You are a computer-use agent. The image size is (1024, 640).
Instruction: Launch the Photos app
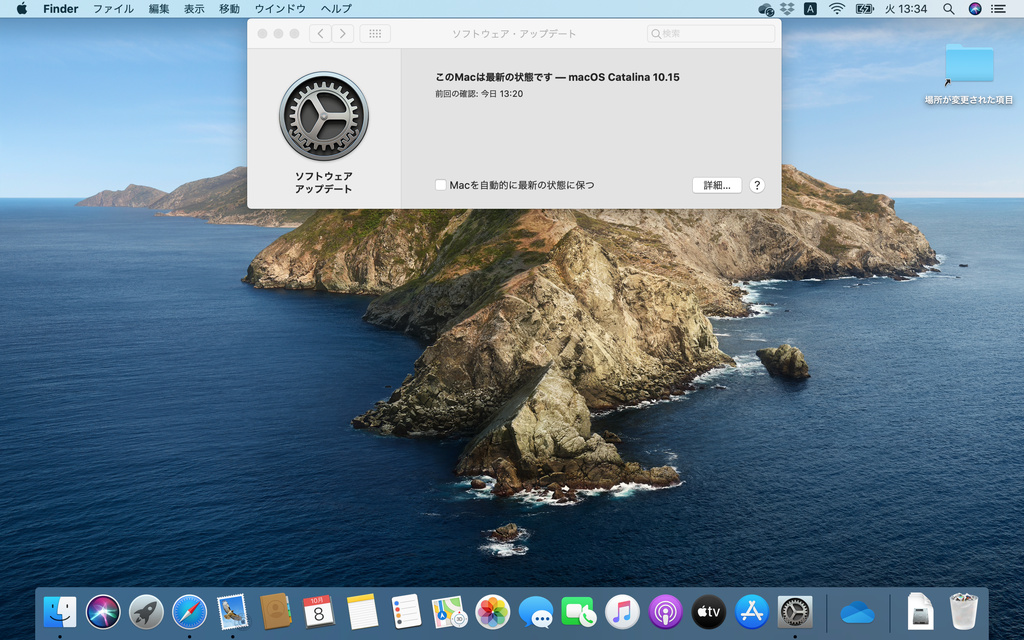coord(490,611)
